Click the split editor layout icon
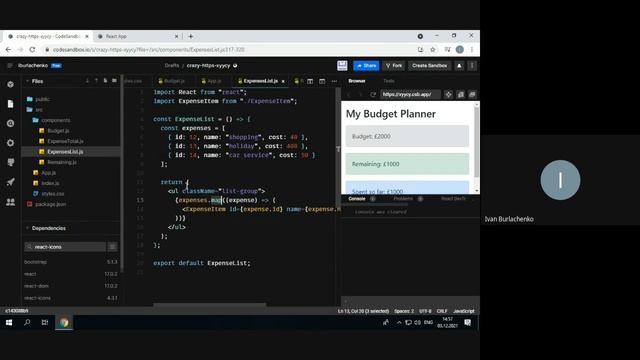Screen dimensions: 640x360 (310, 81)
